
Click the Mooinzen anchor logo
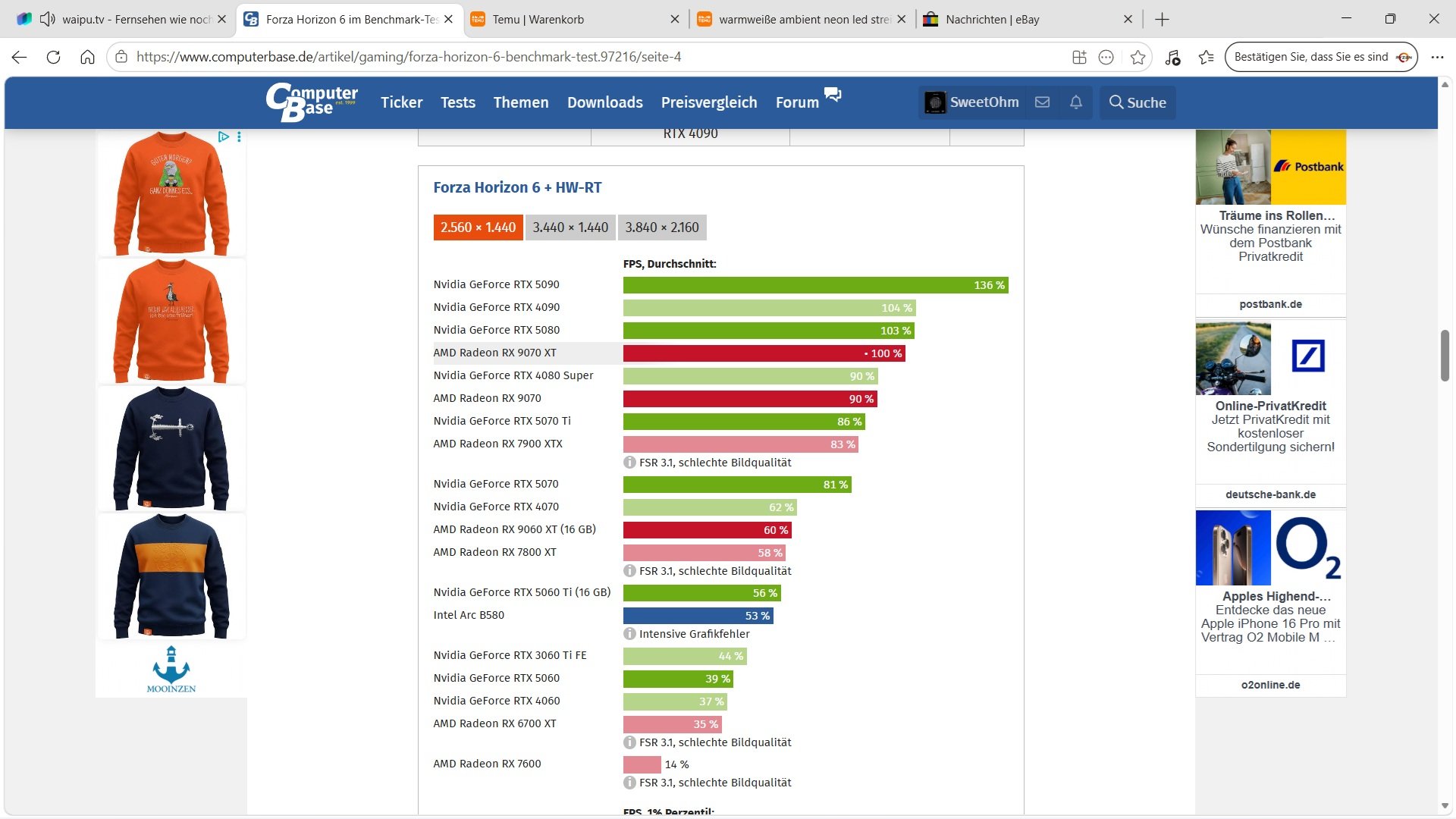coord(171,669)
